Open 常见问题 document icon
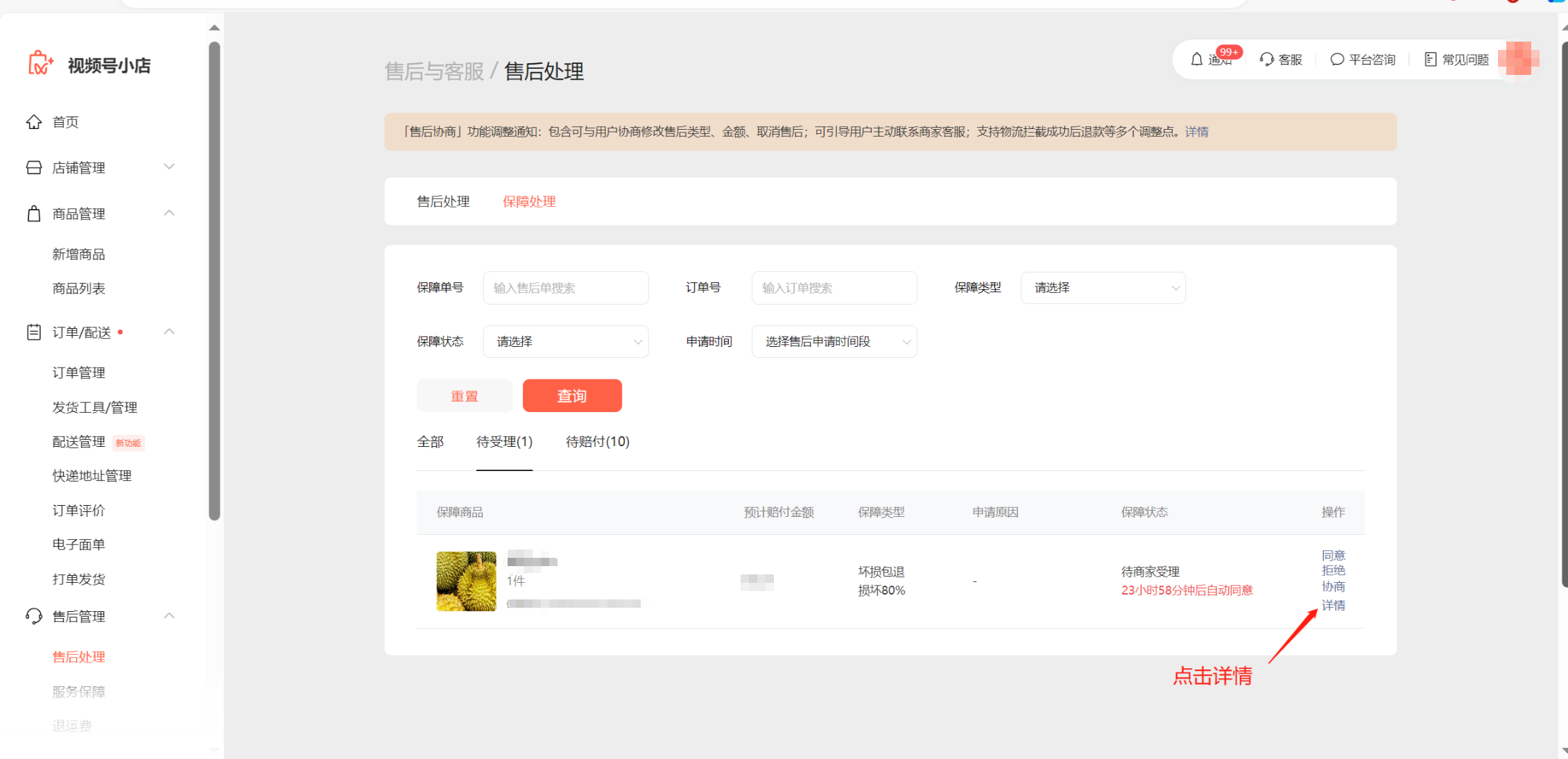The height and width of the screenshot is (759, 1568). pyautogui.click(x=1430, y=60)
